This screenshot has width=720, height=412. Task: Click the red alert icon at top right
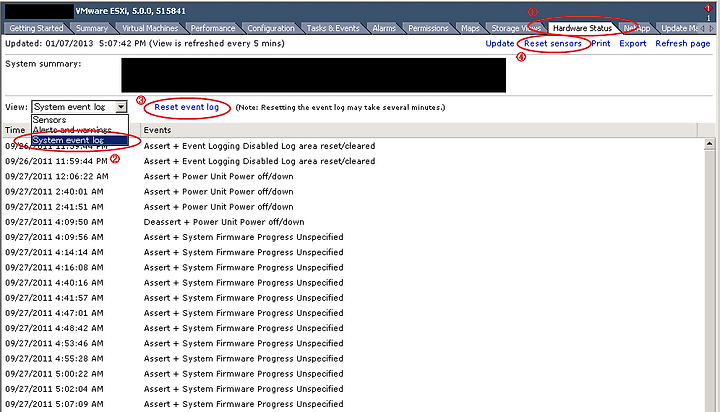(x=708, y=8)
